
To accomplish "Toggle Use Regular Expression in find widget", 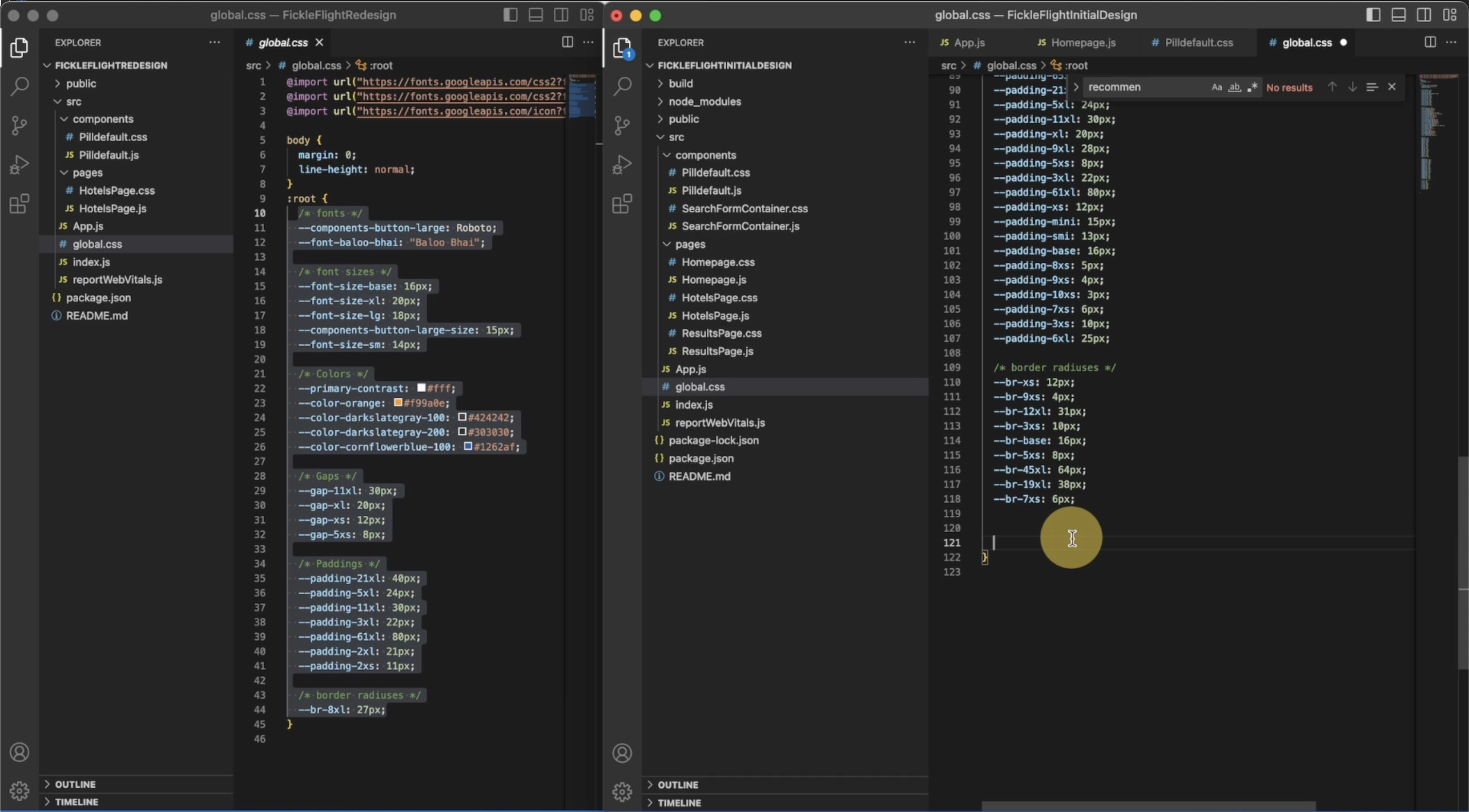I will (x=1252, y=87).
